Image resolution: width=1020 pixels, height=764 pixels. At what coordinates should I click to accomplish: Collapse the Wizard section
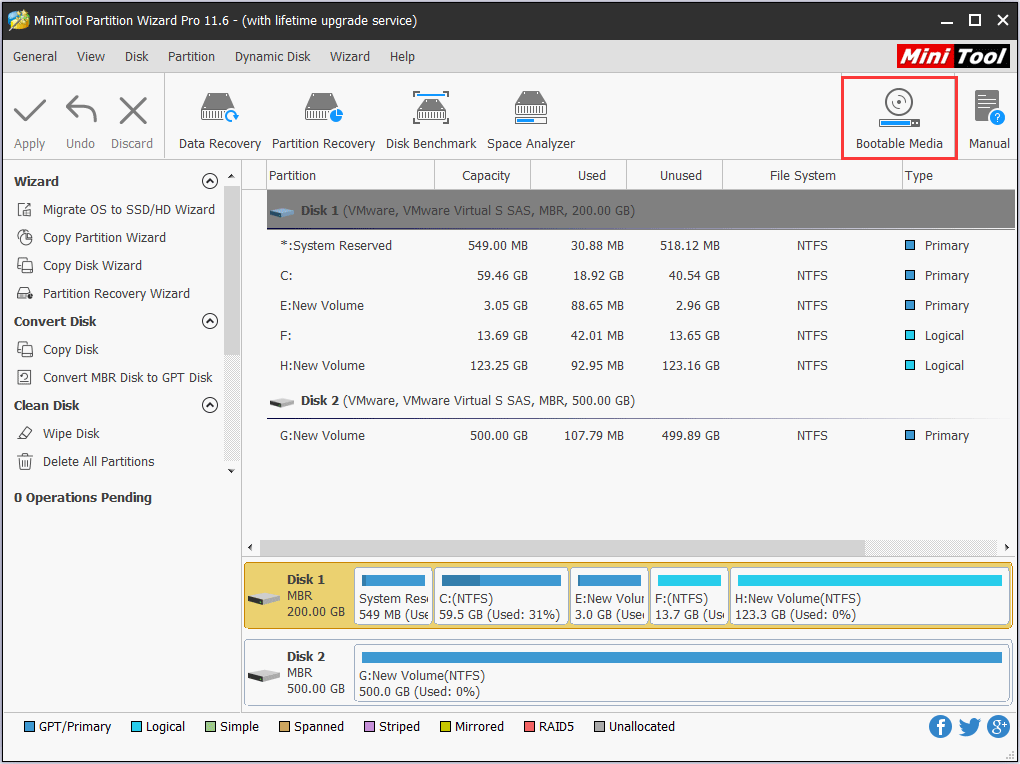coord(209,182)
